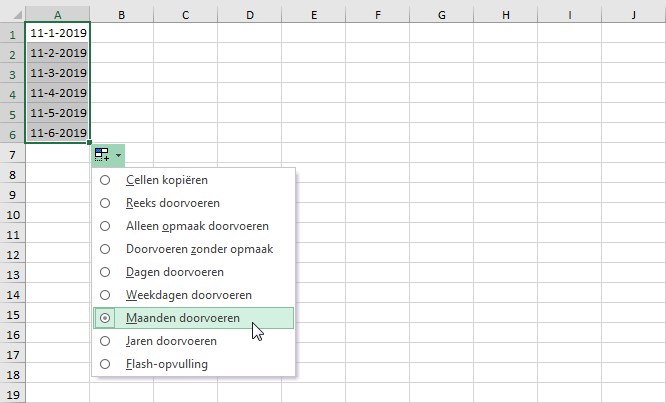Click cell containing 11-4-2019
666x403 pixels.
click(x=58, y=93)
